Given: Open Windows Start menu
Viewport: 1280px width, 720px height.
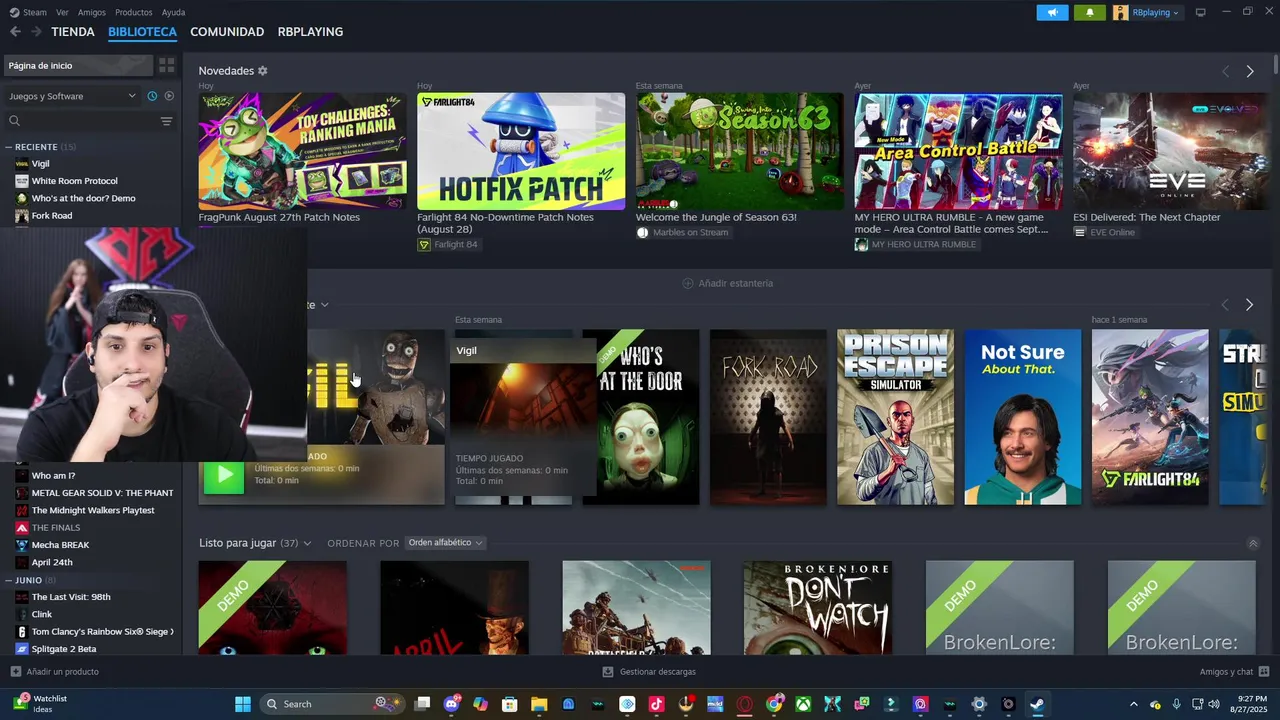Looking at the screenshot, I should (x=243, y=704).
